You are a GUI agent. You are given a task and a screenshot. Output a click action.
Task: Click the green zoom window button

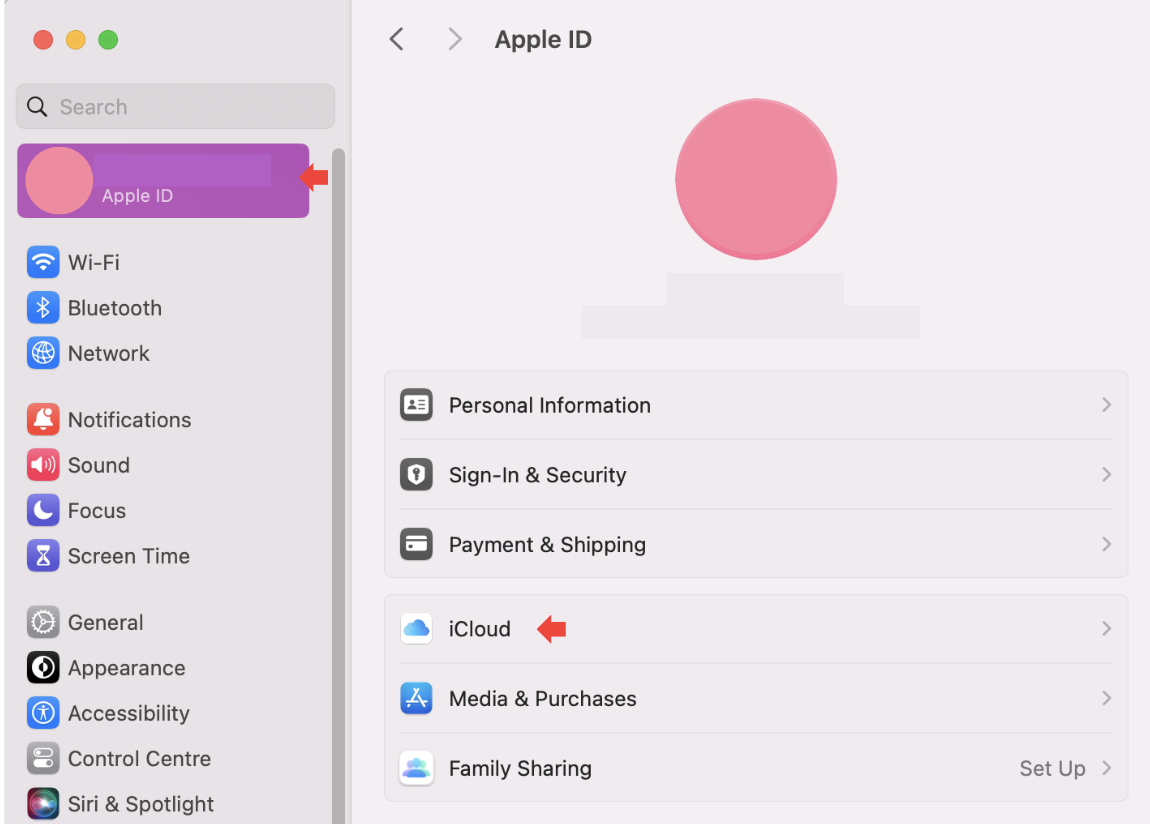point(108,40)
